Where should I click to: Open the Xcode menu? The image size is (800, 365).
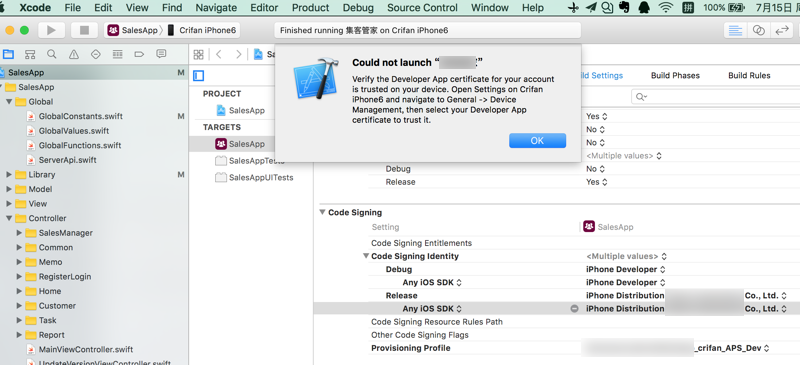(x=35, y=8)
